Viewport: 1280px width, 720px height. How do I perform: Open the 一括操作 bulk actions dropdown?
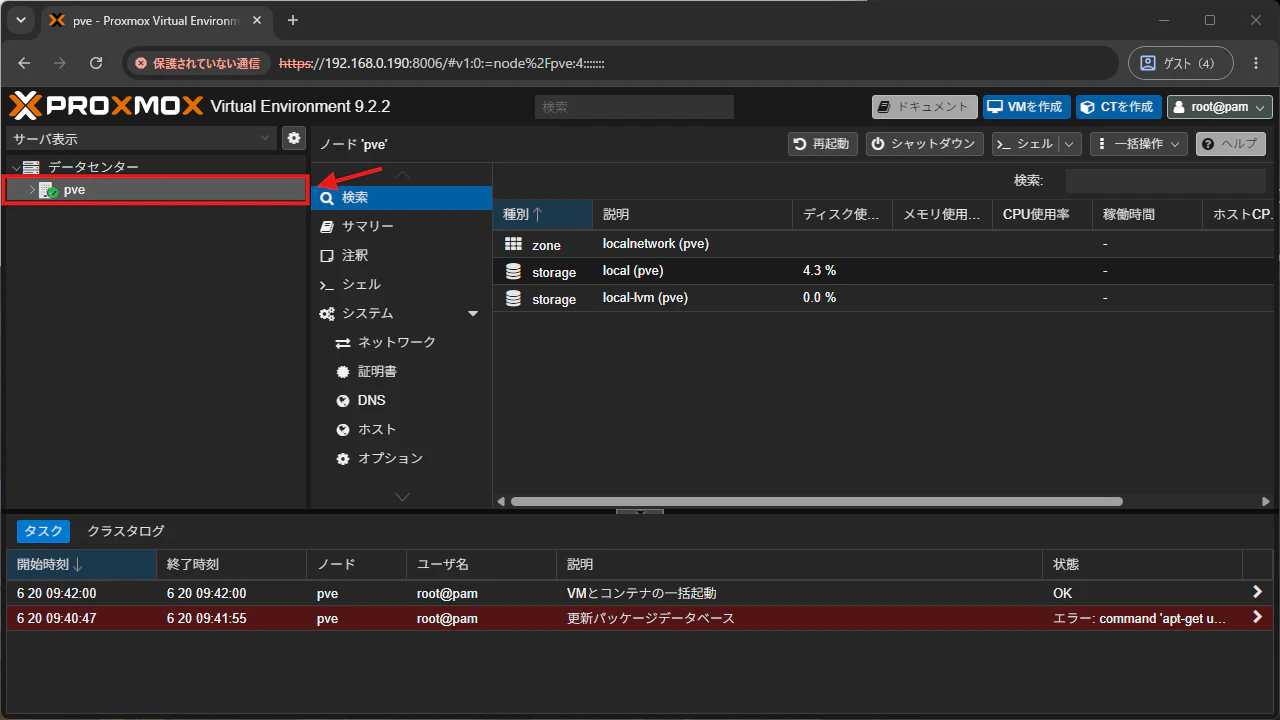click(1138, 144)
